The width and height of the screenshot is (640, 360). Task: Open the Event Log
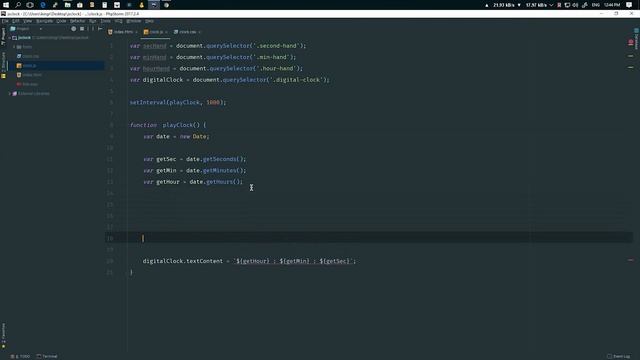[618, 356]
